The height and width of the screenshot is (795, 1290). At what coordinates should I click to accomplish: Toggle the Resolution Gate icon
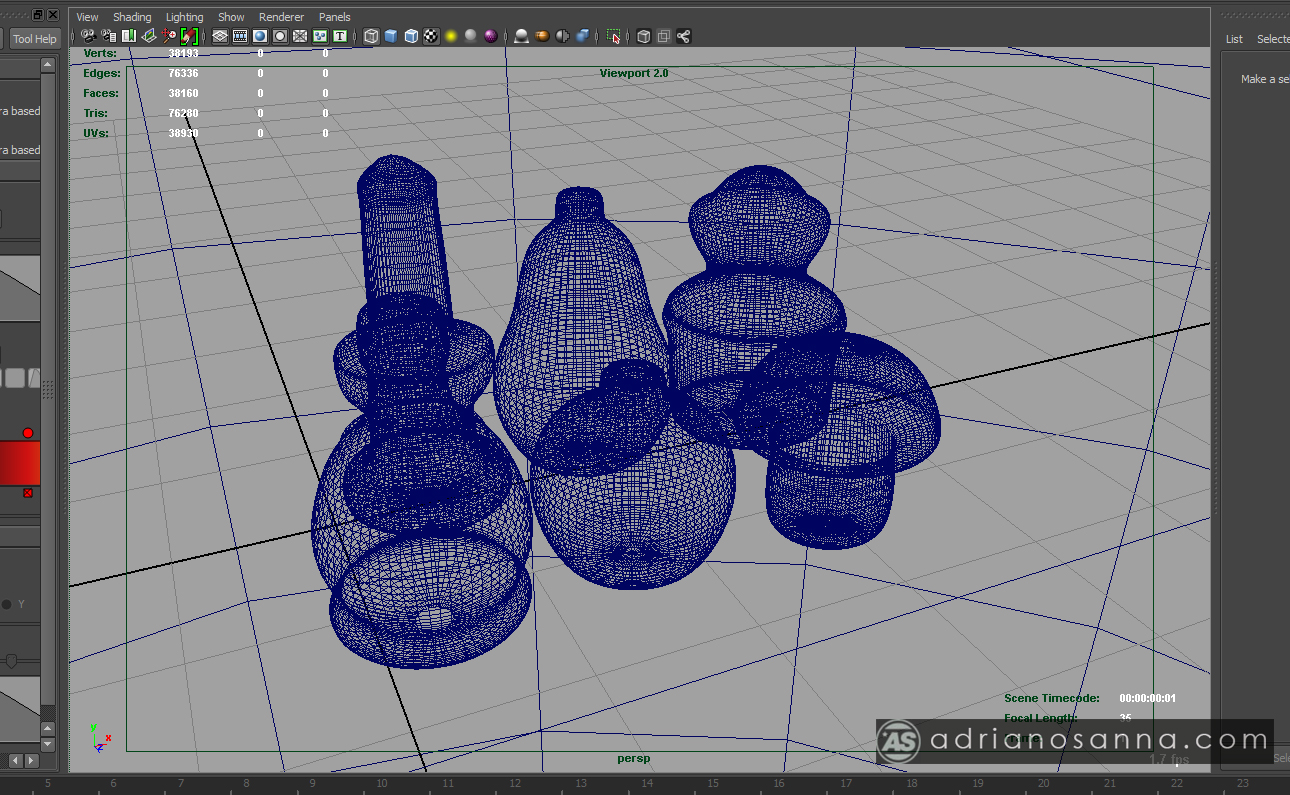point(260,36)
